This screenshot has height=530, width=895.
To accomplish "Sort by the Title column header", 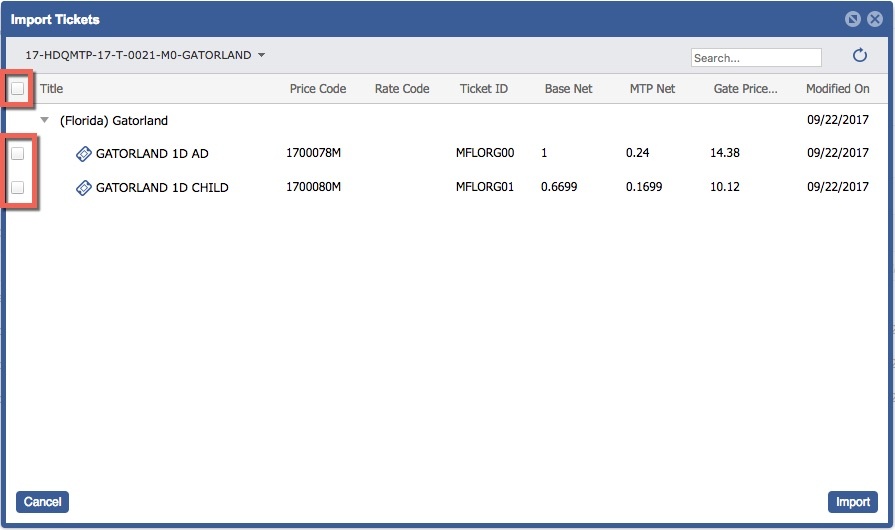I will (x=51, y=89).
